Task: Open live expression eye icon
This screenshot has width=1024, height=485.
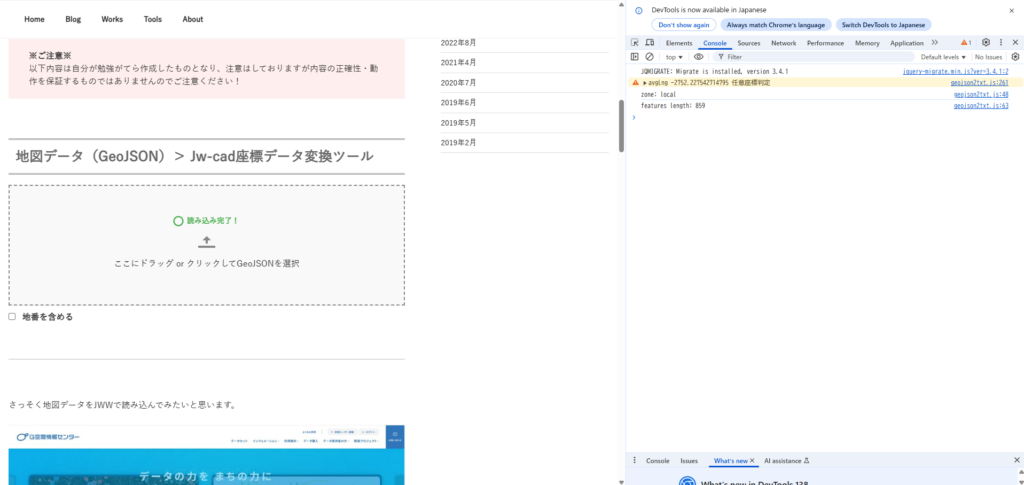Action: tap(698, 57)
